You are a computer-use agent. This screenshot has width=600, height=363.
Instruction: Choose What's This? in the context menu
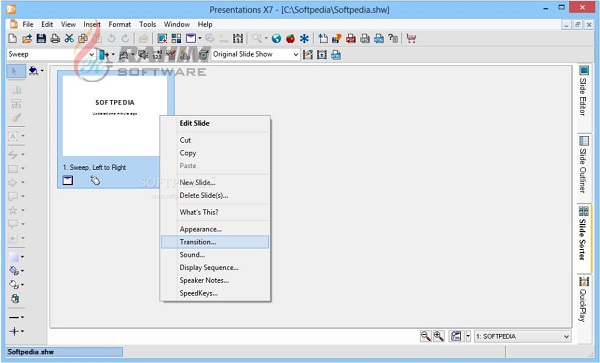coord(215,212)
